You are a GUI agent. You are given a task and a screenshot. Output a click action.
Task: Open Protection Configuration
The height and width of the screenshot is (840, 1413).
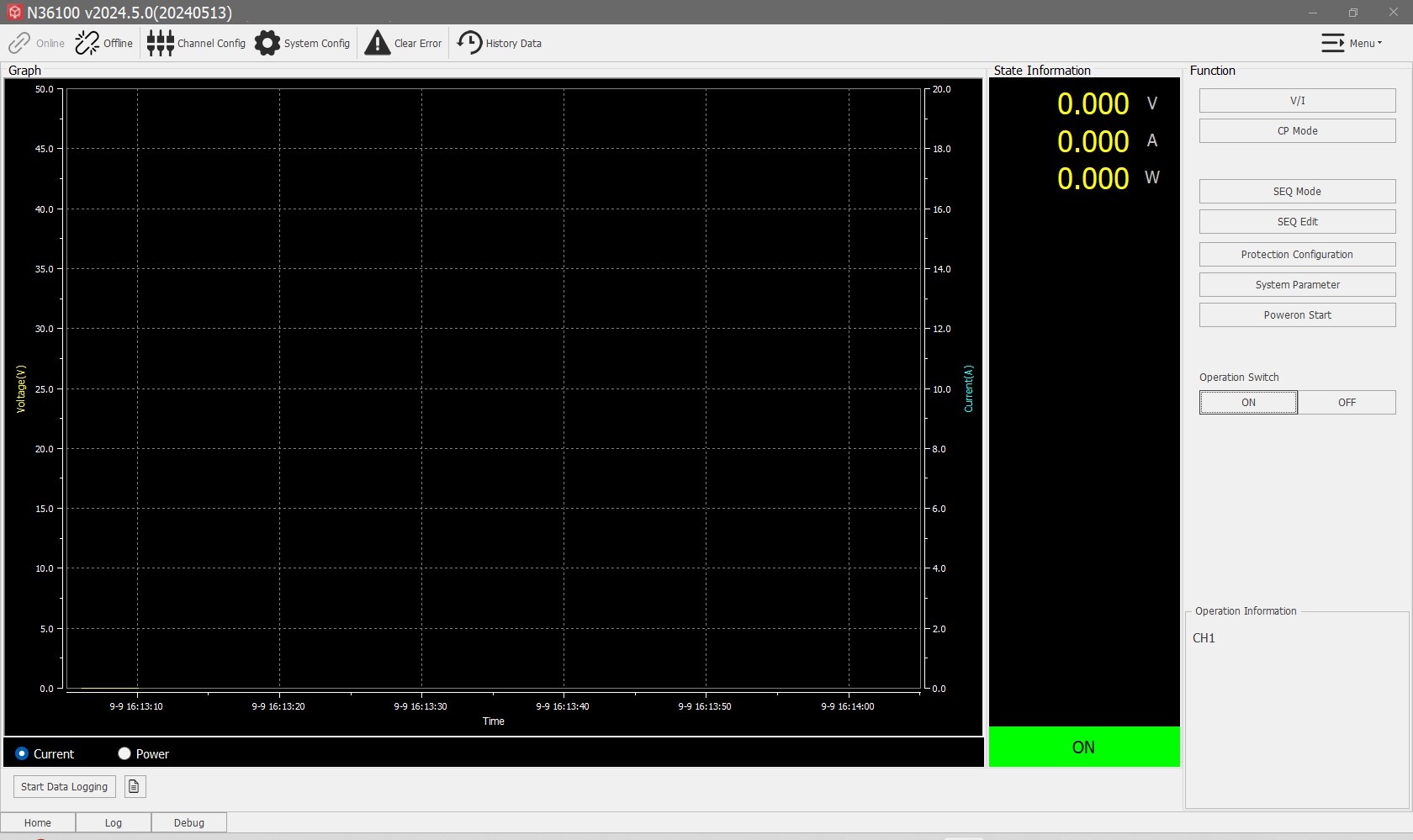[x=1297, y=255]
